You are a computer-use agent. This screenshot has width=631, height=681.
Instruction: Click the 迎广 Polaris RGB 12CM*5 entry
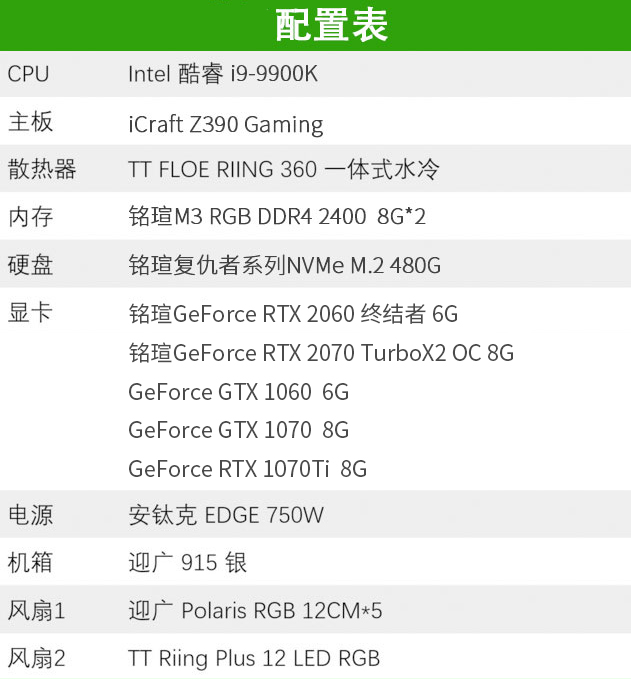255,610
